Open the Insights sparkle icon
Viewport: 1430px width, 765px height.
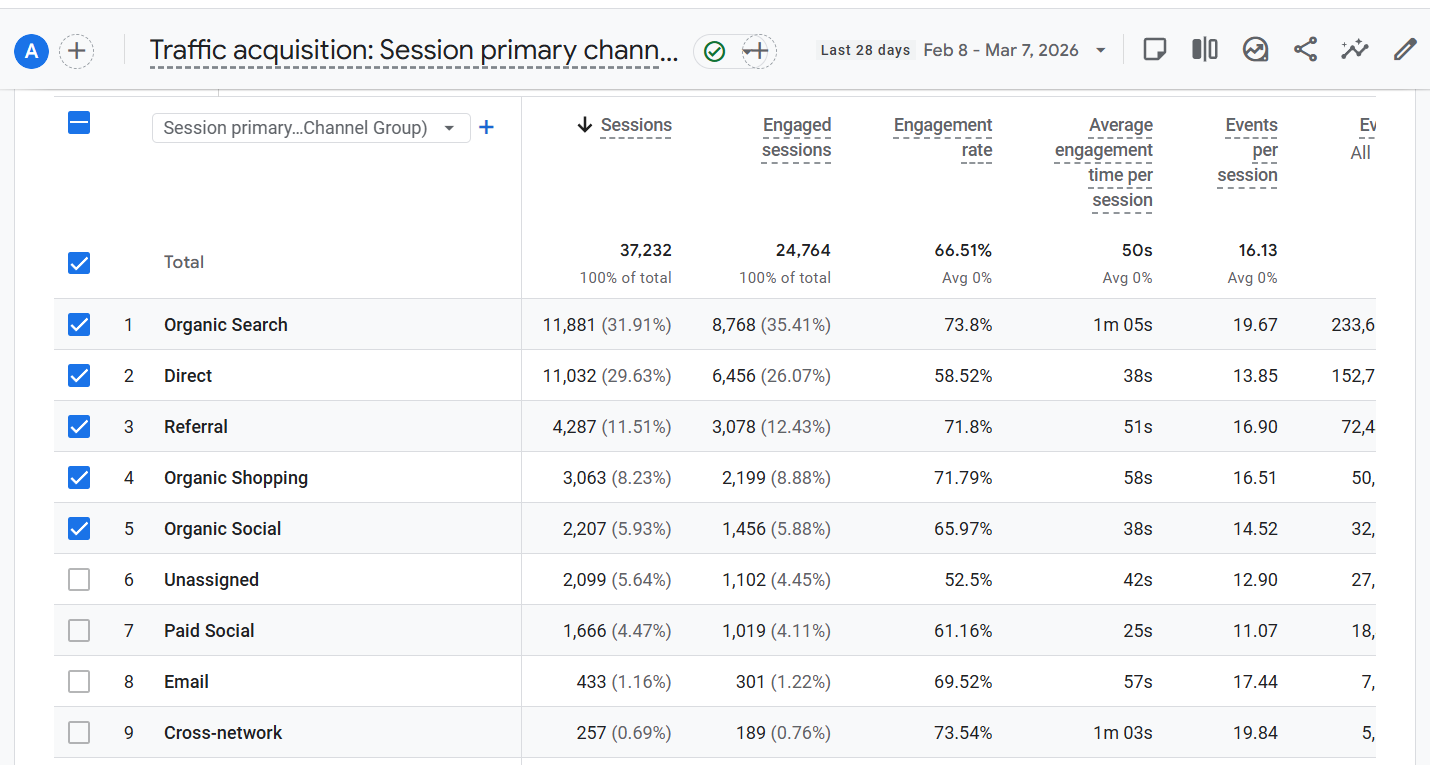[1355, 50]
